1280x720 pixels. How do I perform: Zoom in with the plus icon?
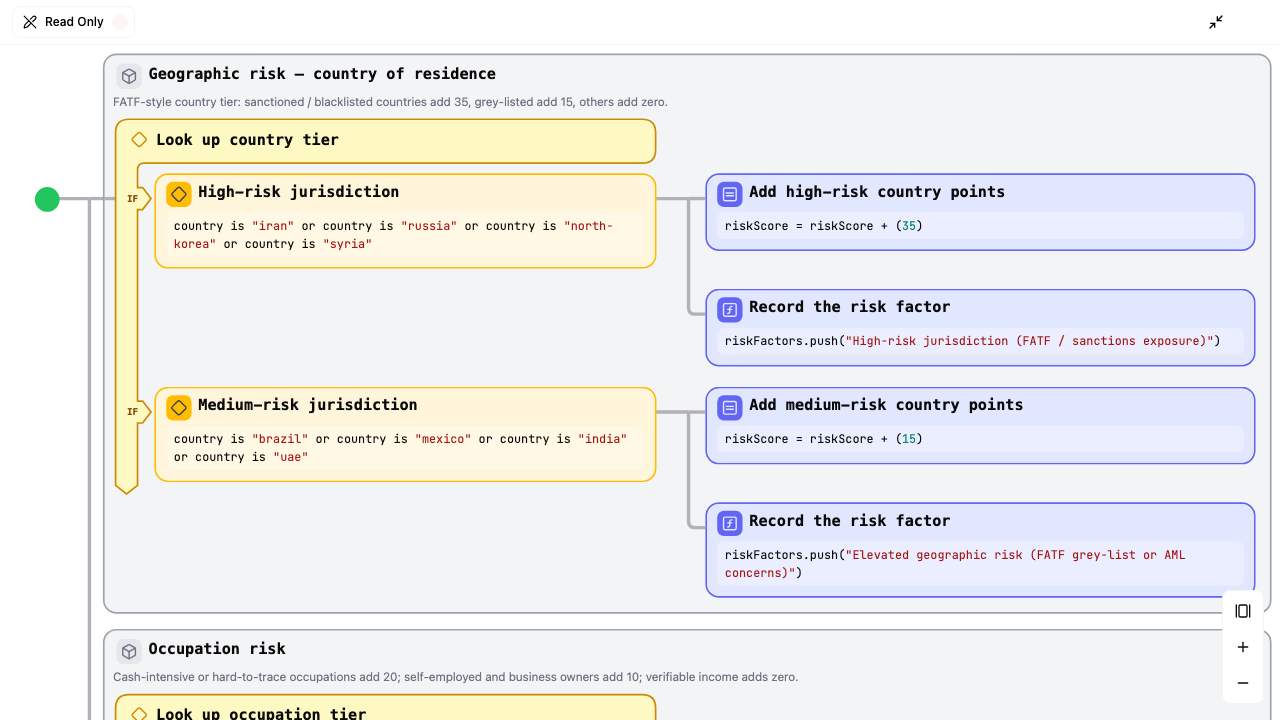pyautogui.click(x=1243, y=647)
